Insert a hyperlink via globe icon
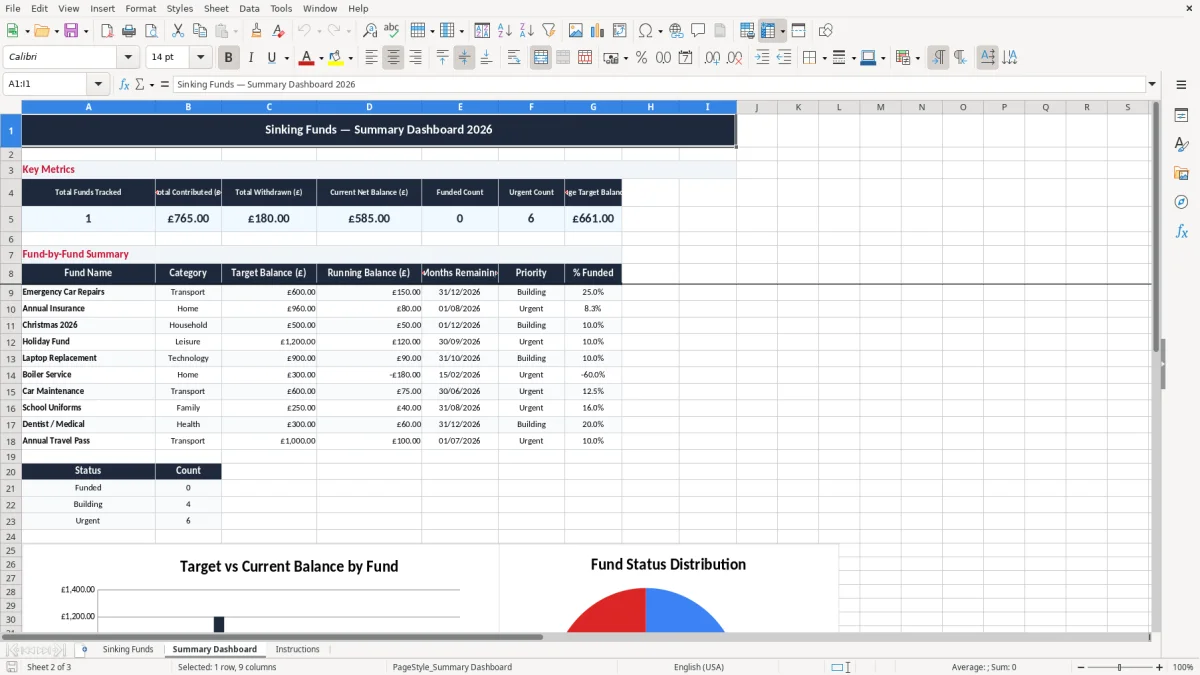This screenshot has width=1200, height=675. pos(676,31)
